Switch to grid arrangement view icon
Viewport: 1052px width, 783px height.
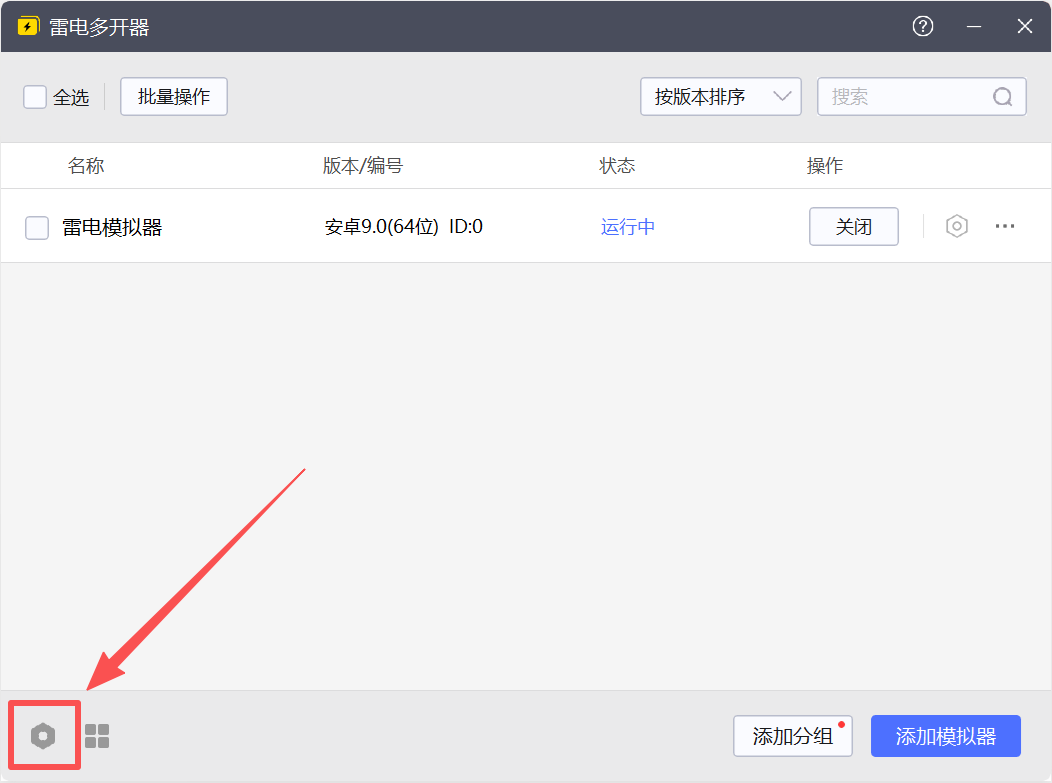pyautogui.click(x=97, y=737)
